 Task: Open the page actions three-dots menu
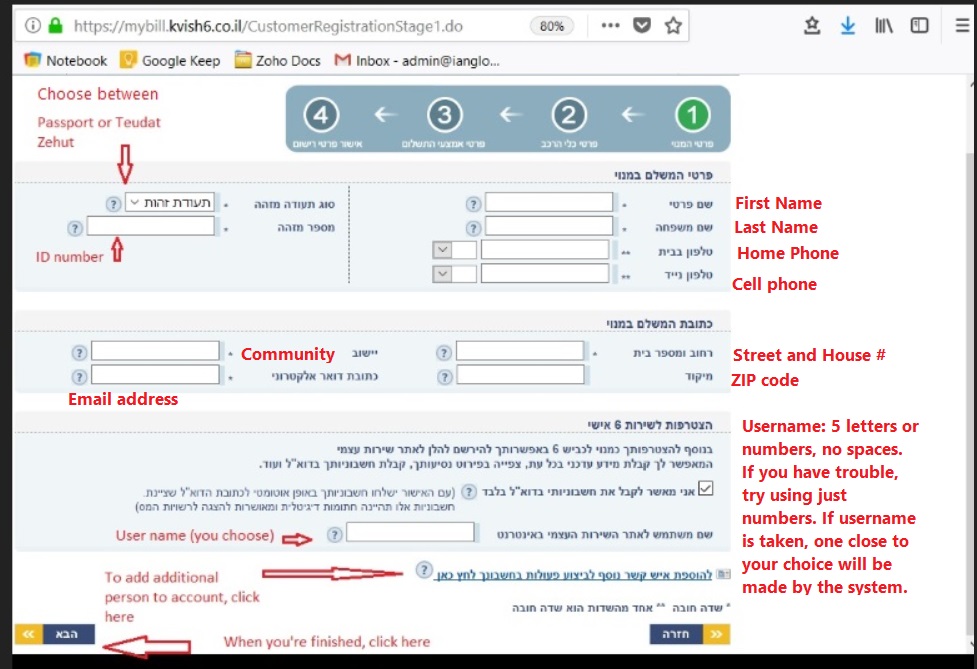click(x=610, y=26)
